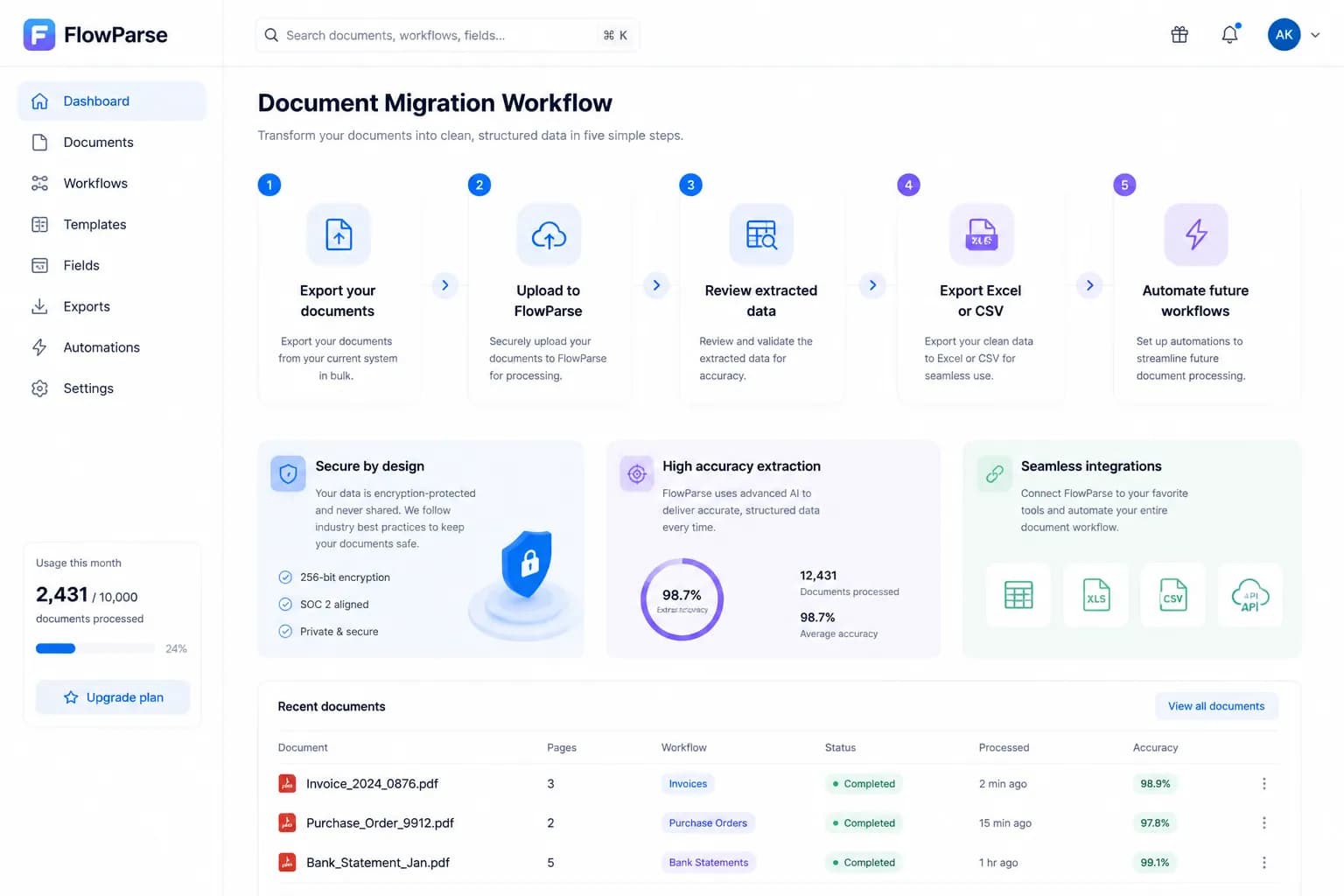Click the Automations lightning icon in sidebar
Viewport: 1344px width, 896px height.
click(x=39, y=347)
